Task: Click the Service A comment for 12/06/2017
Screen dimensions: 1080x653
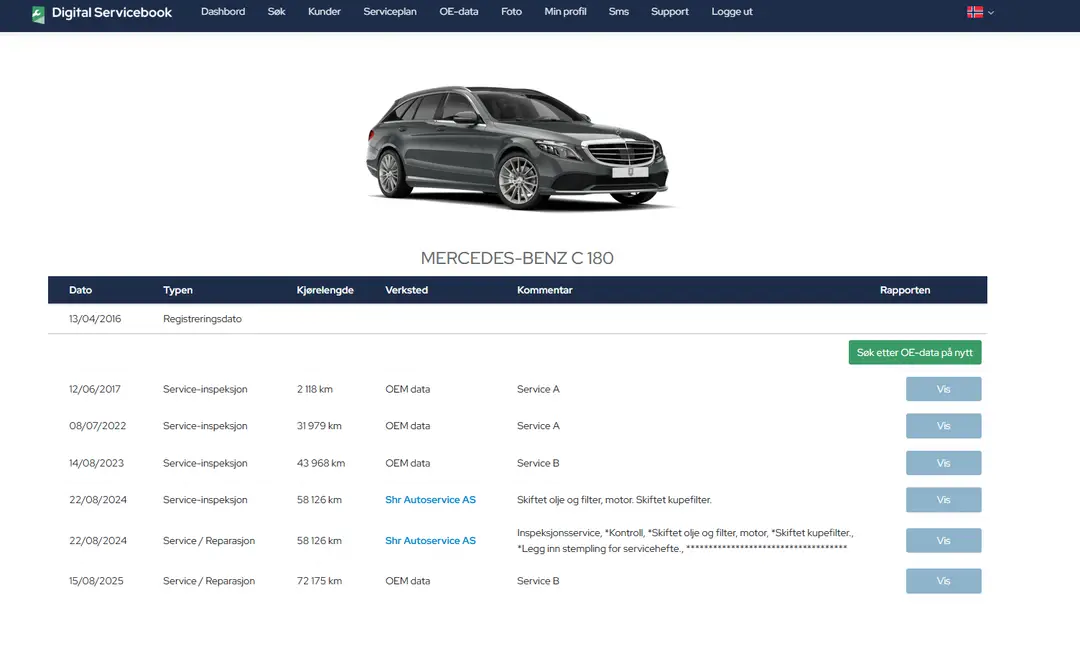Action: pos(538,389)
